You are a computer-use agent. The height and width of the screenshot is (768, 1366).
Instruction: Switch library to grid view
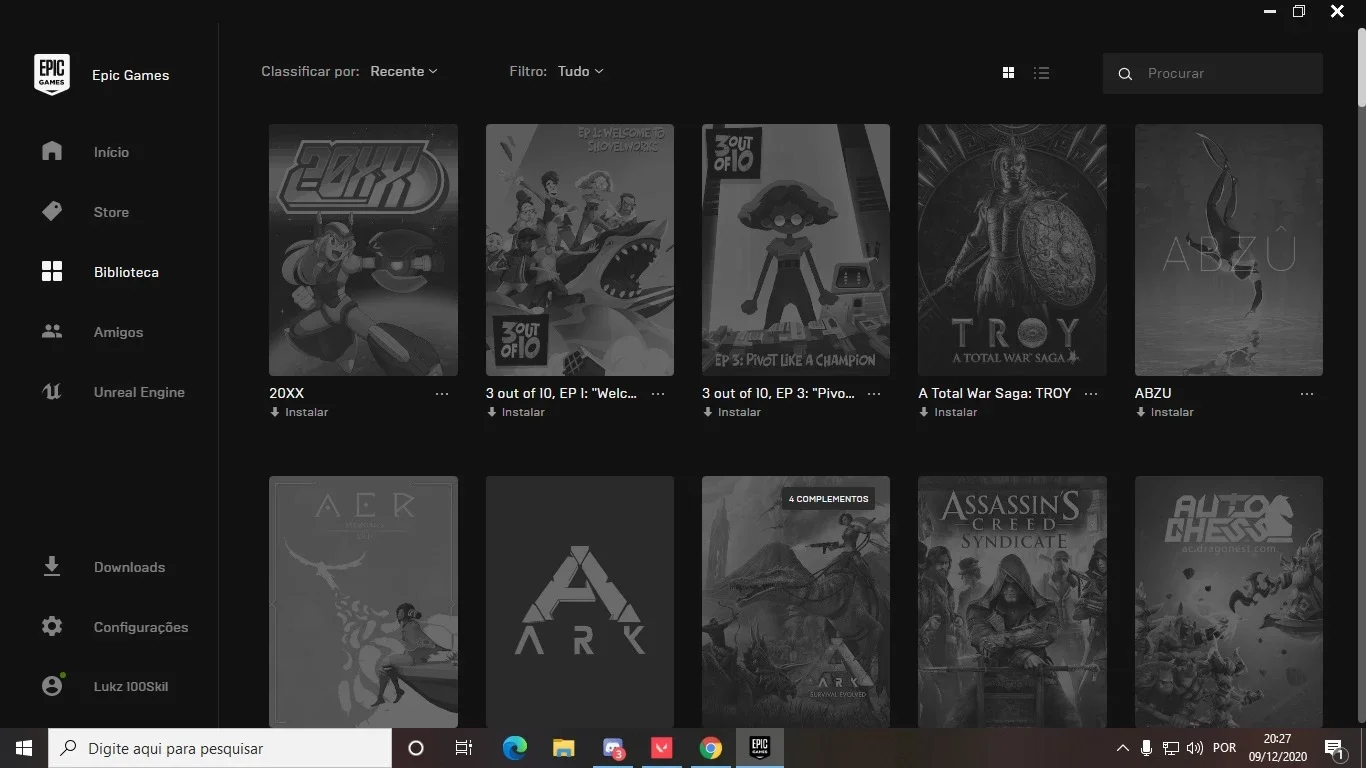click(x=1008, y=73)
